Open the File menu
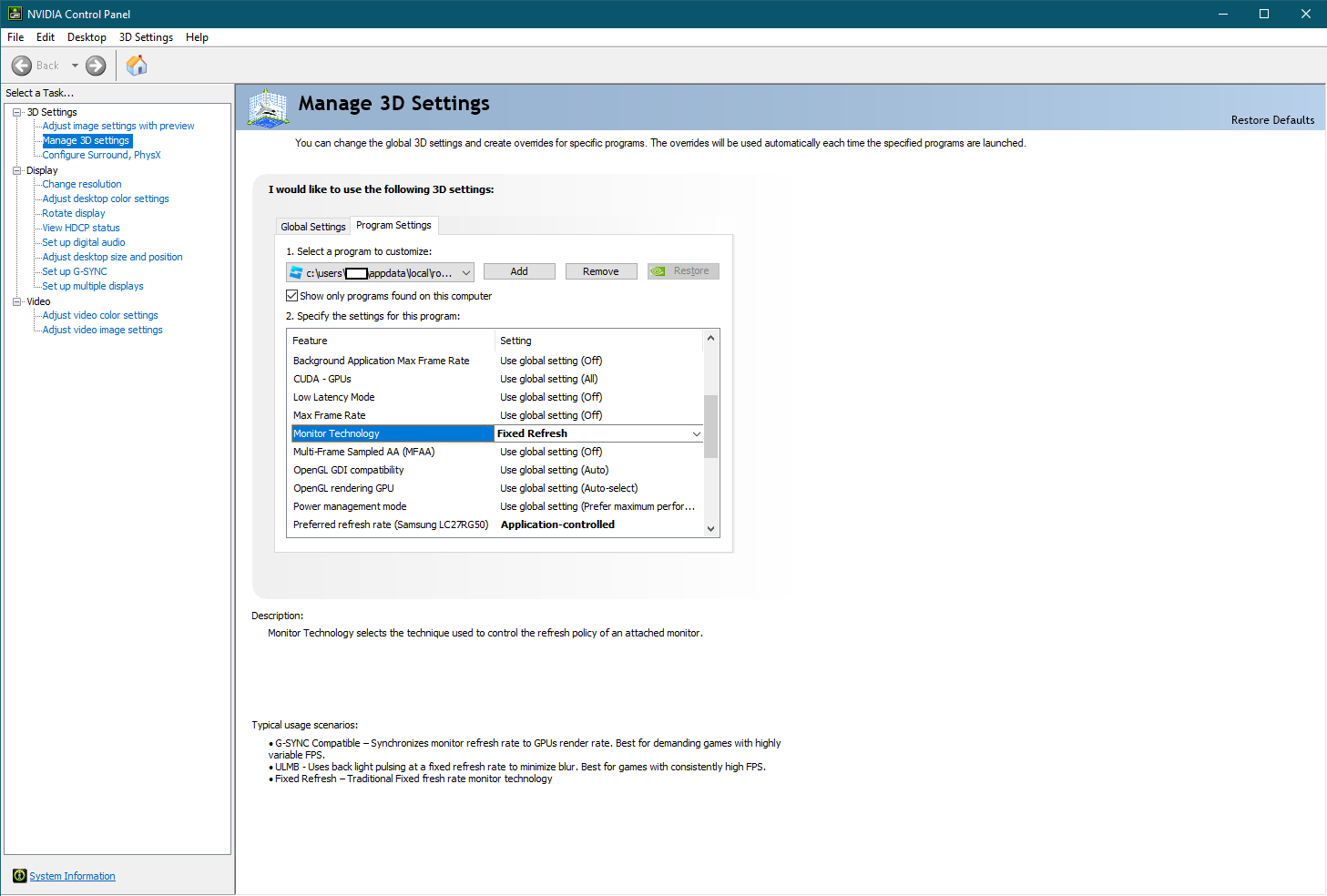The height and width of the screenshot is (896, 1327). coord(15,37)
